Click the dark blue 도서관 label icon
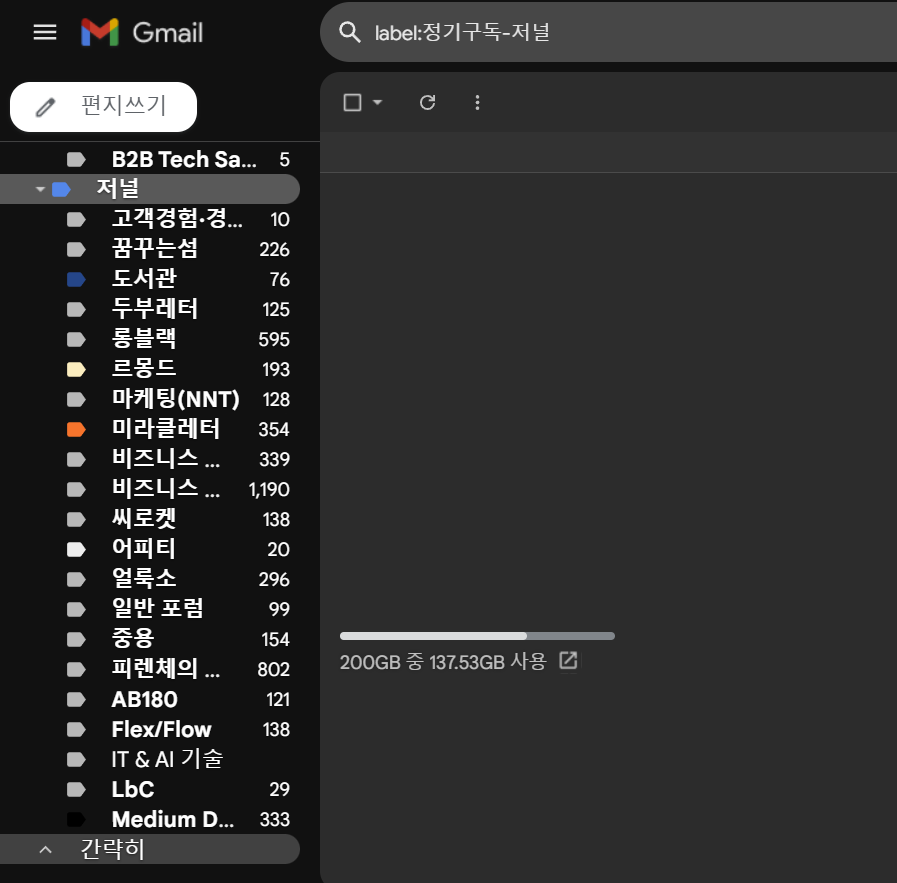 (x=76, y=279)
